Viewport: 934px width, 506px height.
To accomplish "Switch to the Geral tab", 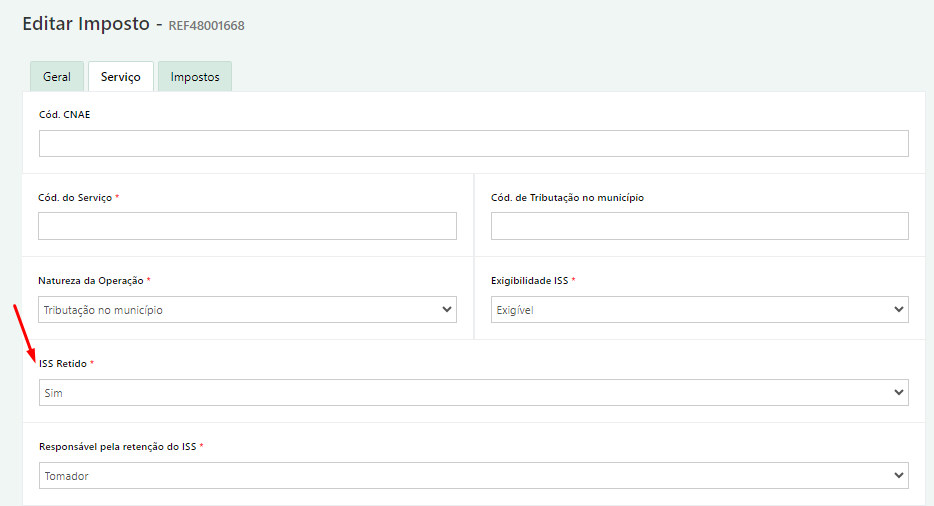I will [x=57, y=76].
